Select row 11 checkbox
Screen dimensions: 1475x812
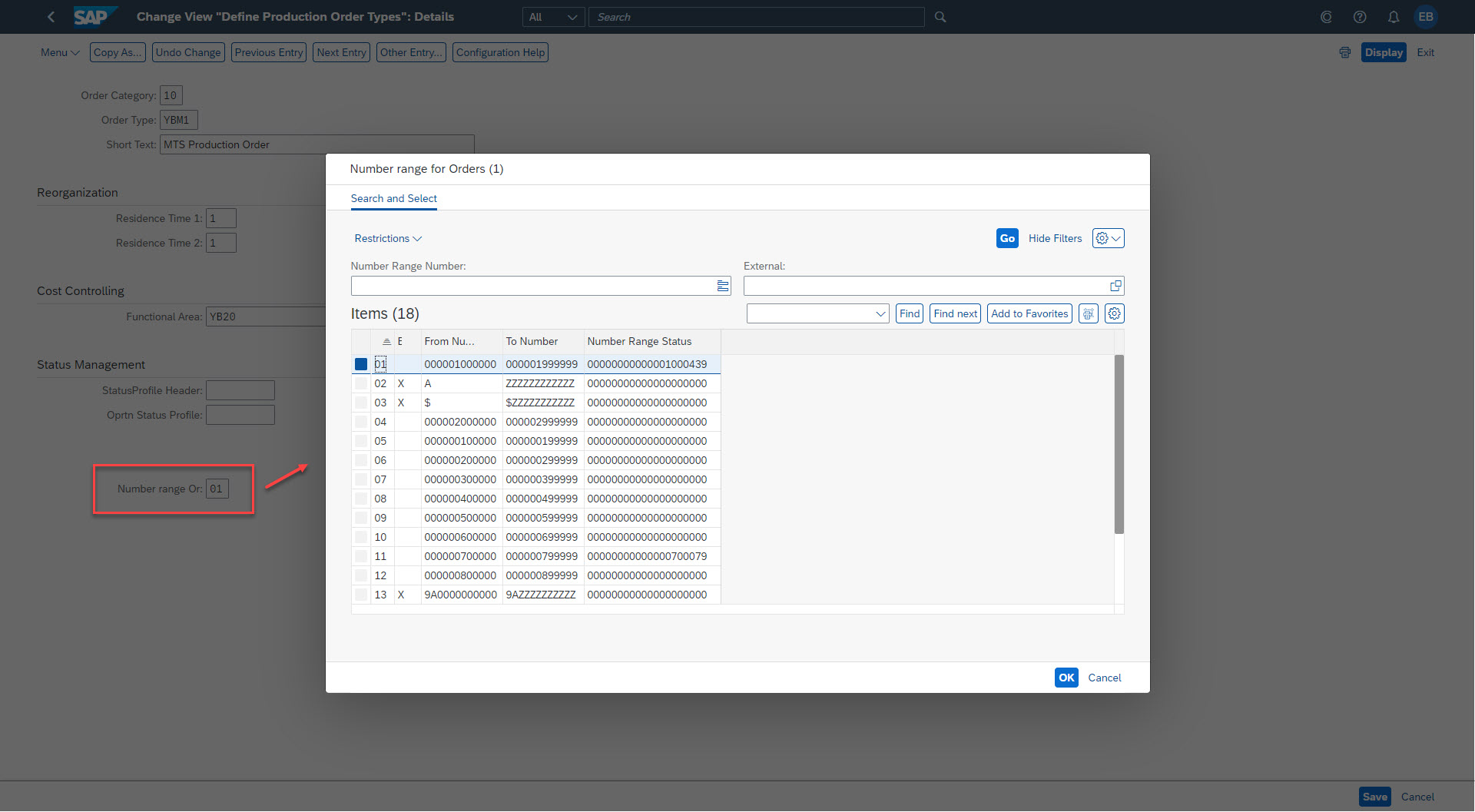361,556
